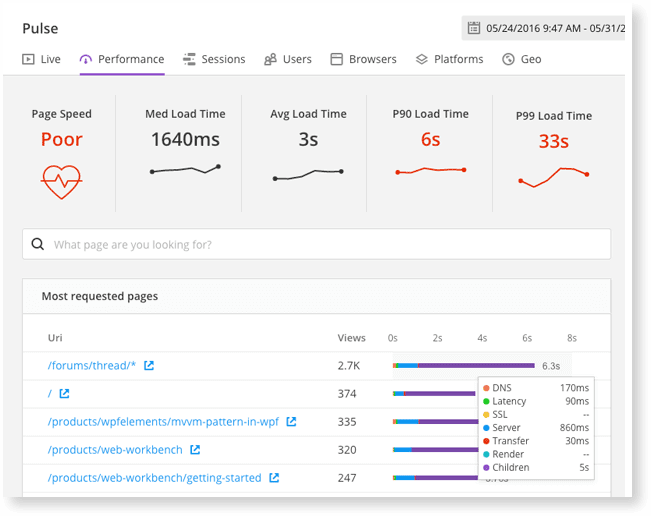Click the 2.7K views cell
The image size is (651, 516).
[x=349, y=366]
